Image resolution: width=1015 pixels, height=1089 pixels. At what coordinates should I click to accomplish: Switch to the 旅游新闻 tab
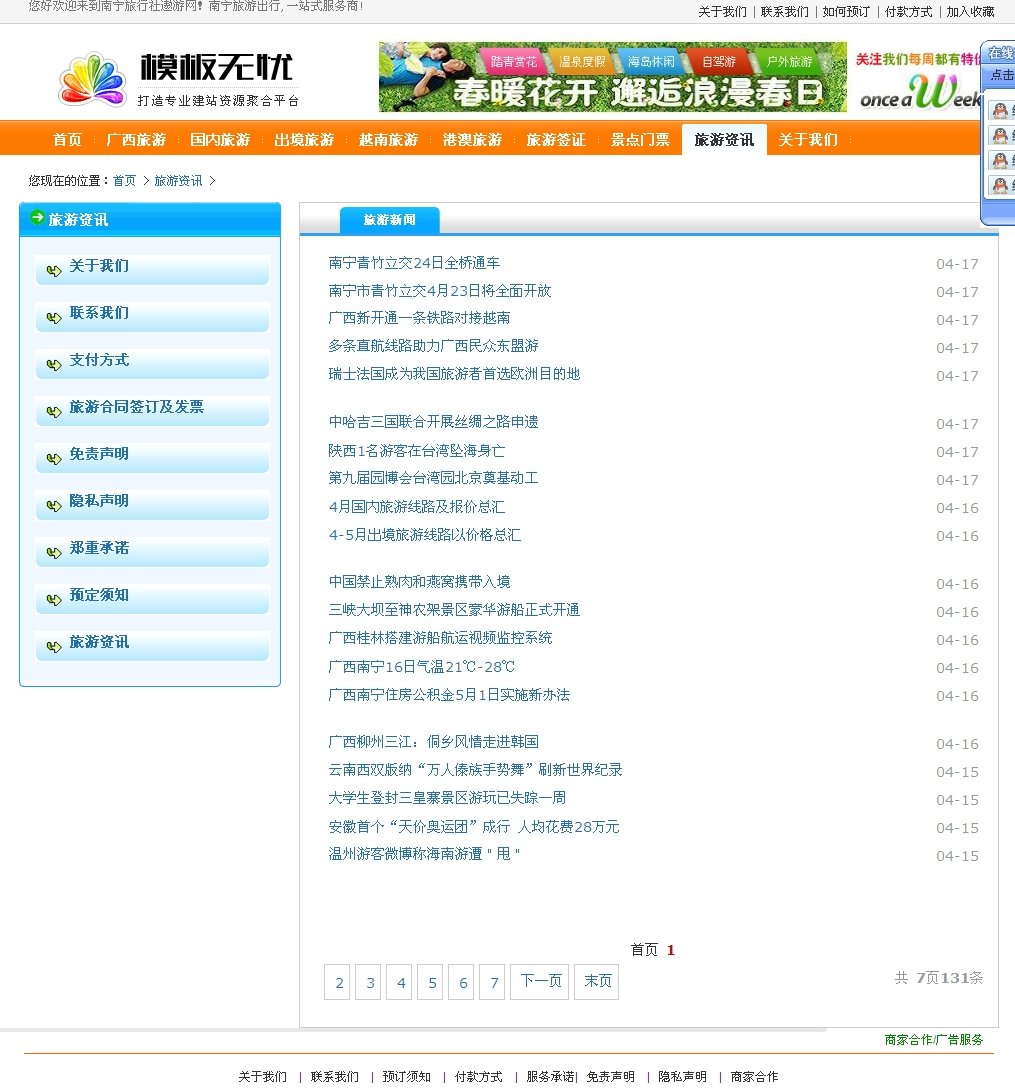pos(389,220)
